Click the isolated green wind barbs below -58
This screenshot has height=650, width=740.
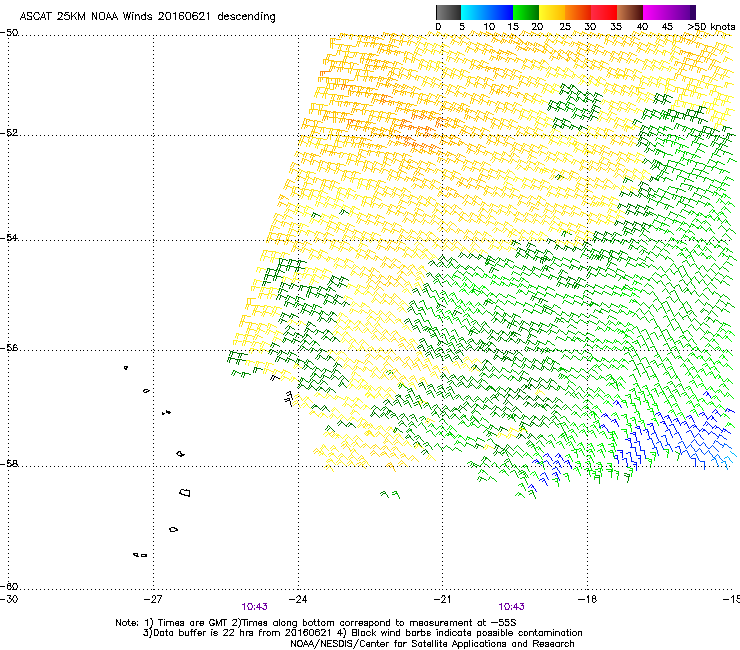click(390, 494)
